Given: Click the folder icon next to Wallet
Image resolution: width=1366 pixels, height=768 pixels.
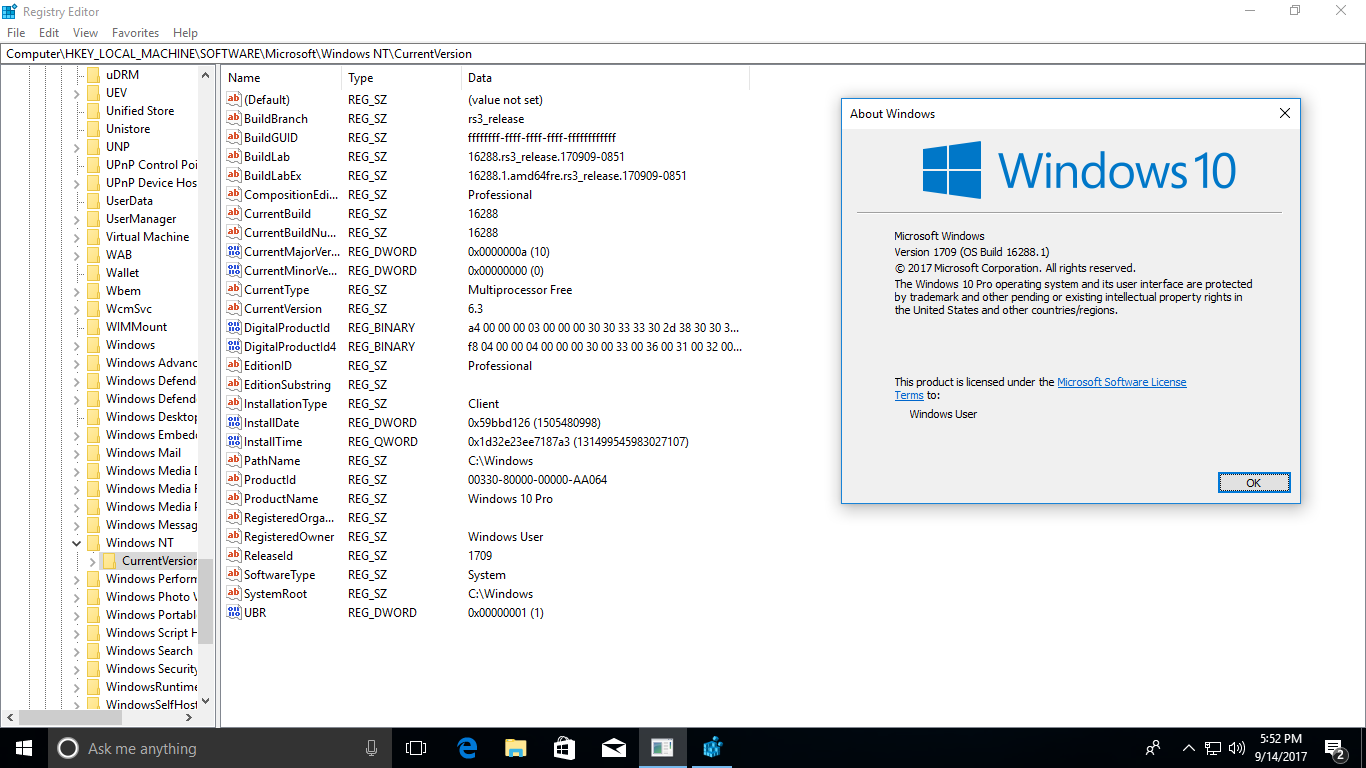Looking at the screenshot, I should pyautogui.click(x=93, y=273).
